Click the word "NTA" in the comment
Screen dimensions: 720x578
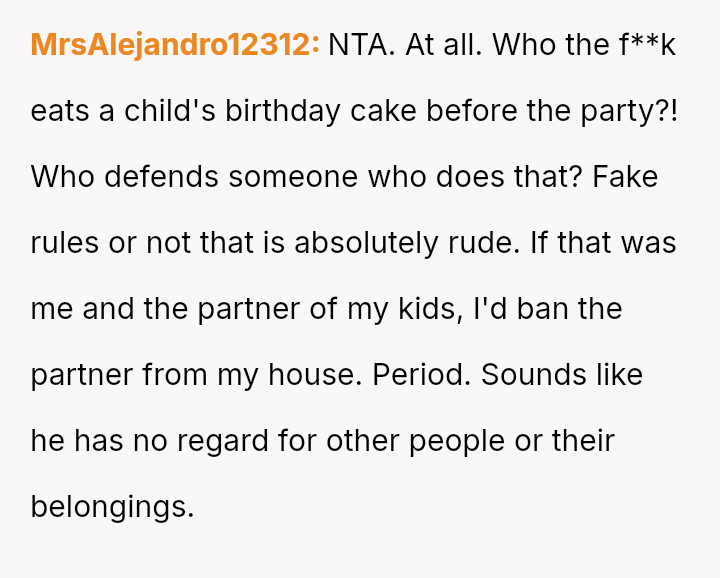point(361,45)
